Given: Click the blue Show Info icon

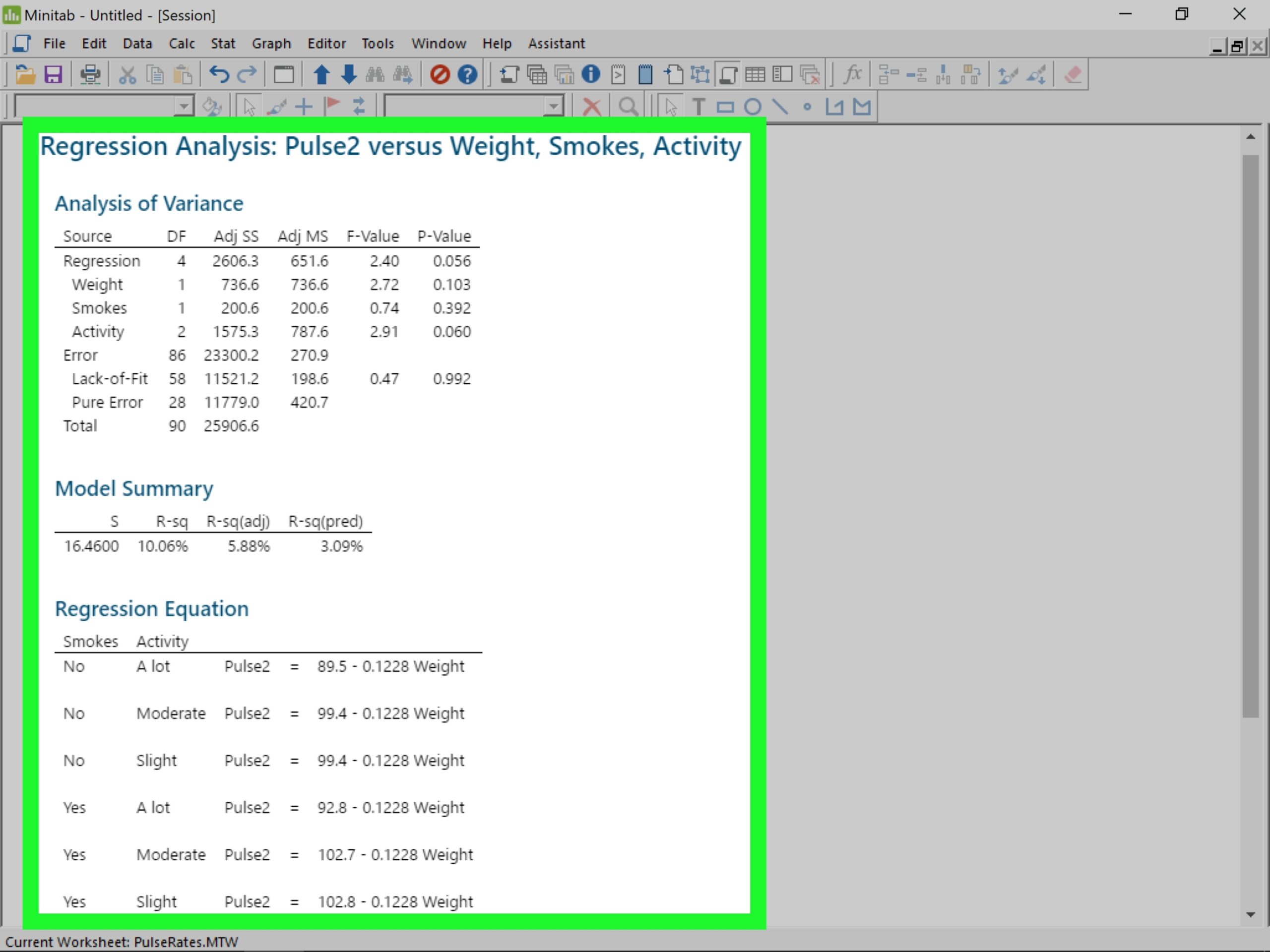Looking at the screenshot, I should (591, 74).
